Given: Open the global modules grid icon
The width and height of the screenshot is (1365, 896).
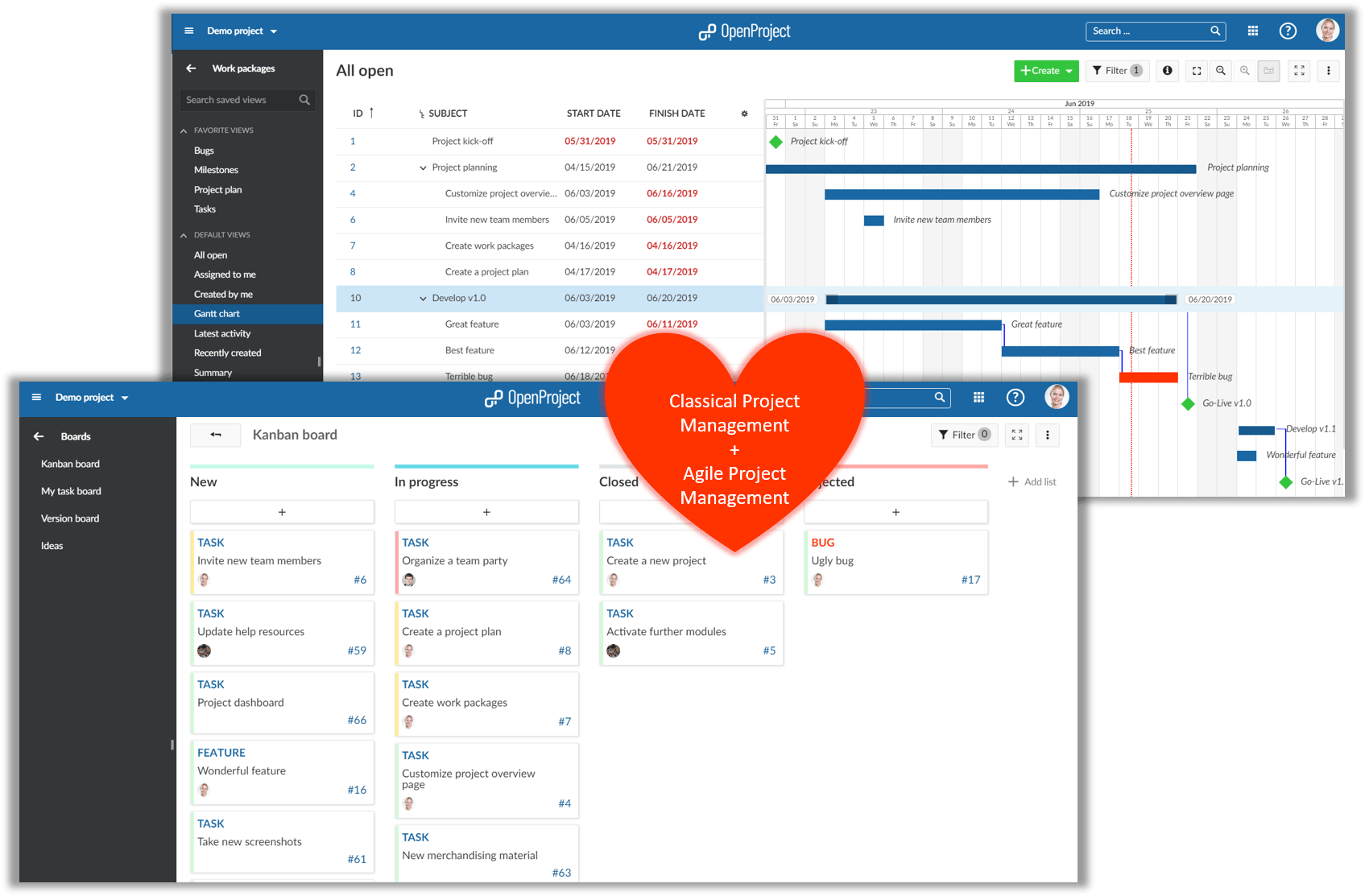Looking at the screenshot, I should pos(1252,31).
